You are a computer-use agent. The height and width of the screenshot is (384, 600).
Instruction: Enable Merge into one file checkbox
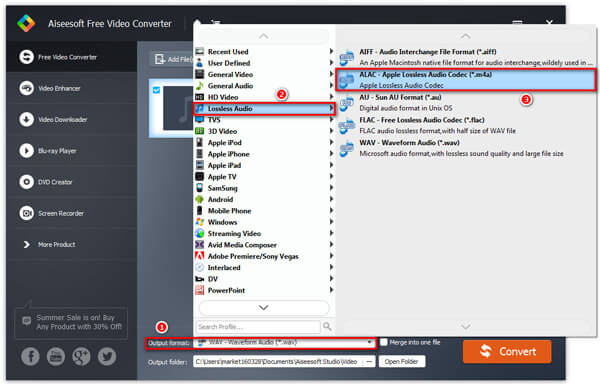(384, 342)
